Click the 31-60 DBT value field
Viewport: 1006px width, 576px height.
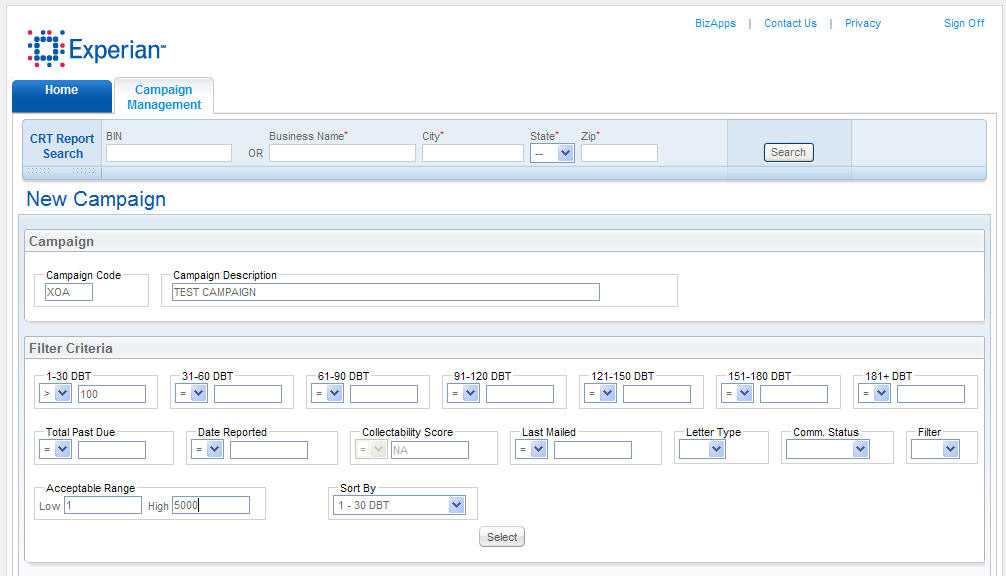pyautogui.click(x=248, y=394)
